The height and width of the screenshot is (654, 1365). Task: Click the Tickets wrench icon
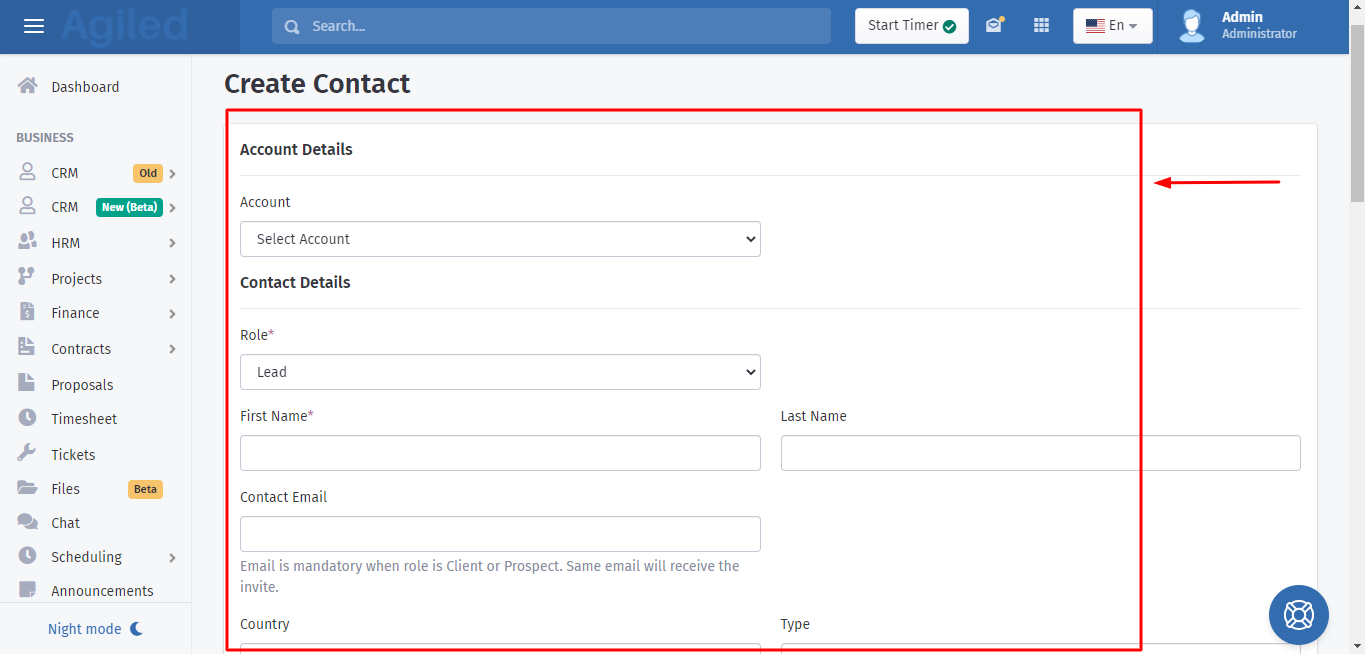[x=28, y=454]
